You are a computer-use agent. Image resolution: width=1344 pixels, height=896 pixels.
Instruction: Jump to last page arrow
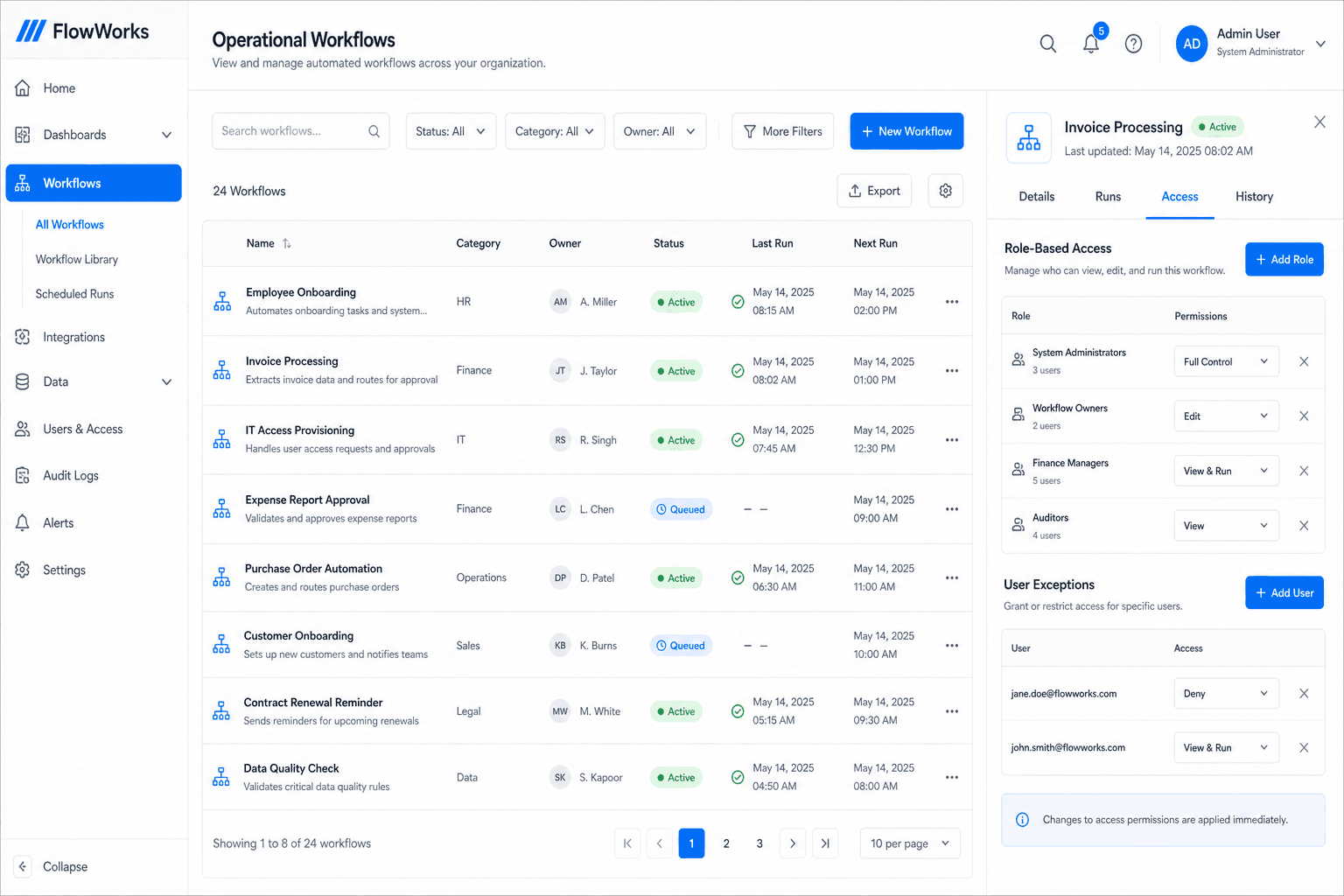point(825,843)
